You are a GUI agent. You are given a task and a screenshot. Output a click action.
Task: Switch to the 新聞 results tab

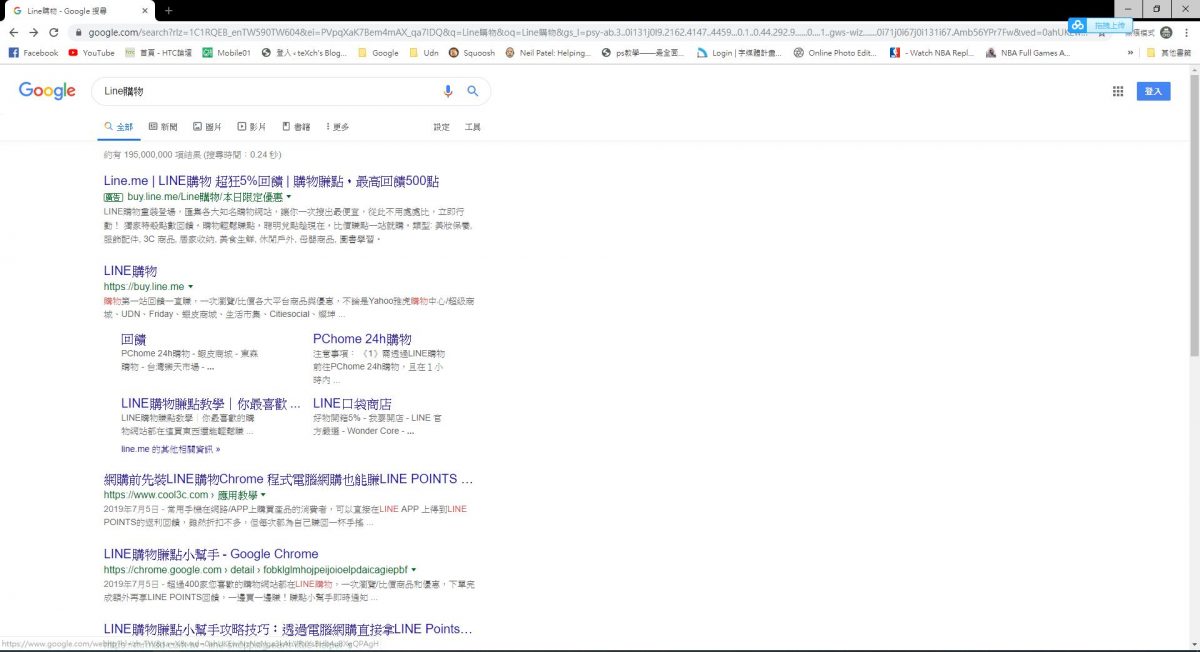(x=163, y=127)
